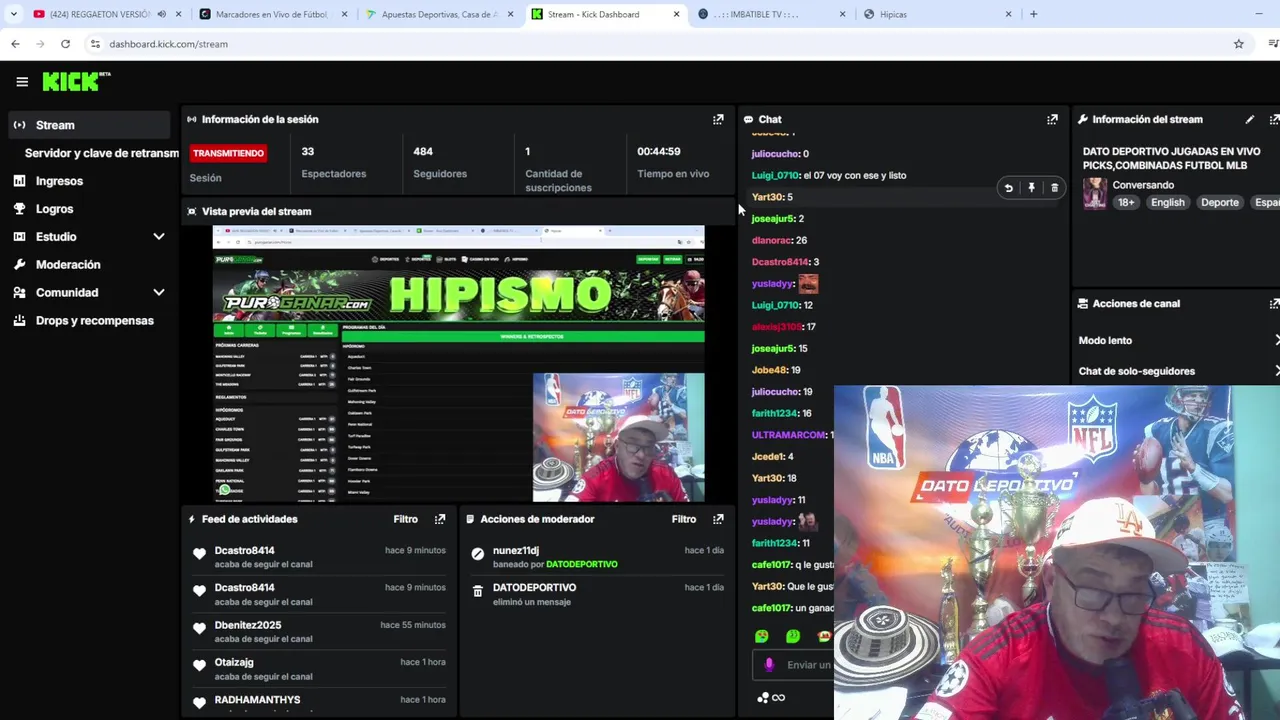Viewport: 1280px width, 720px height.
Task: Reply to Yart30 chat message
Action: [1009, 188]
